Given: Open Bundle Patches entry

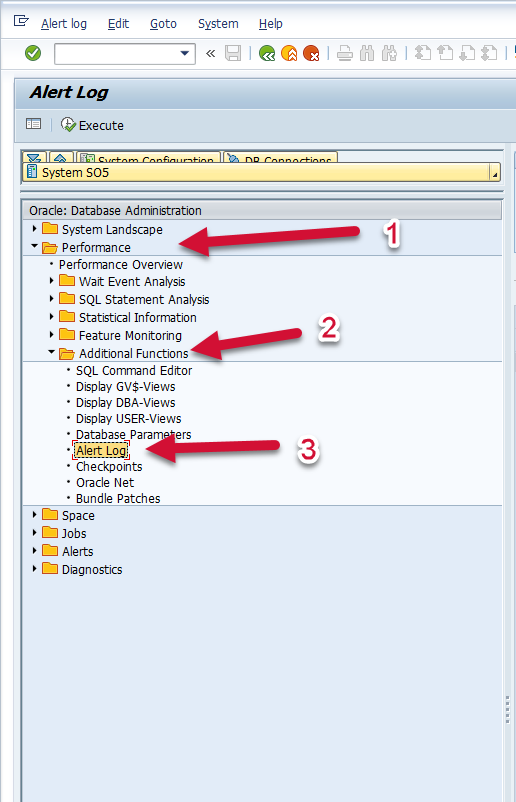Looking at the screenshot, I should tap(118, 498).
